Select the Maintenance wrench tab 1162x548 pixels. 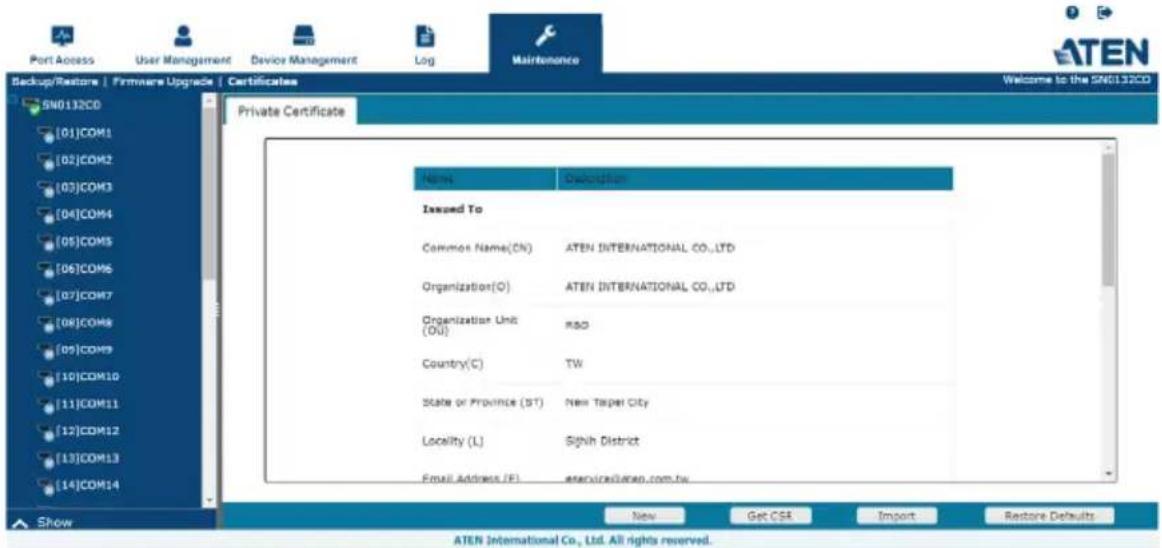(x=545, y=44)
